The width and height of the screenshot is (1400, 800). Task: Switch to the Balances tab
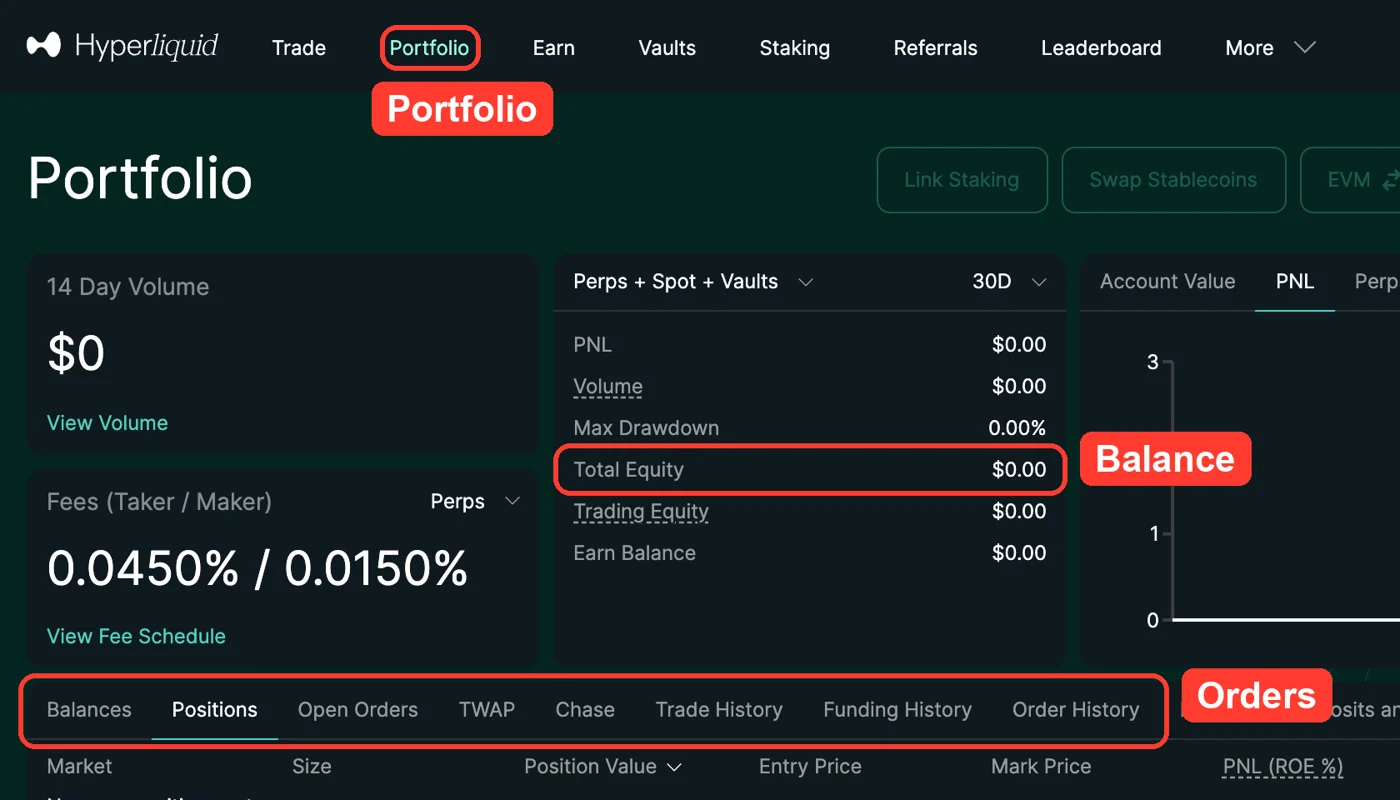point(89,710)
